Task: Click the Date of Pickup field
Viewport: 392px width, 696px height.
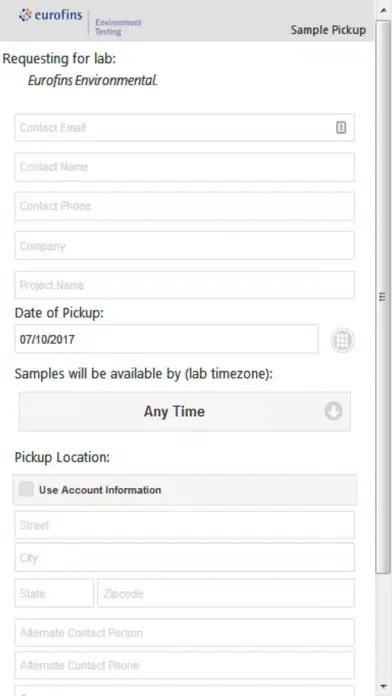Action: [166, 339]
